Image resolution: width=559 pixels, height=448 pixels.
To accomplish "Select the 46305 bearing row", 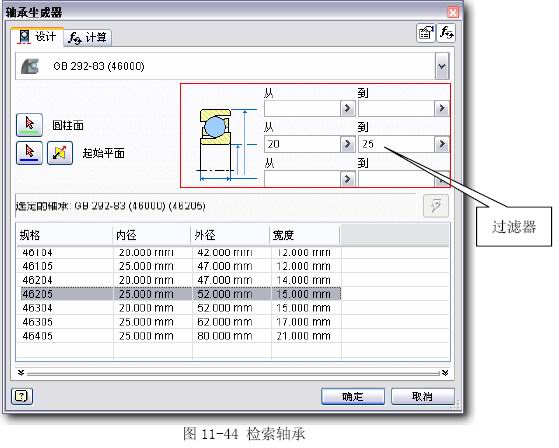I will [180, 322].
